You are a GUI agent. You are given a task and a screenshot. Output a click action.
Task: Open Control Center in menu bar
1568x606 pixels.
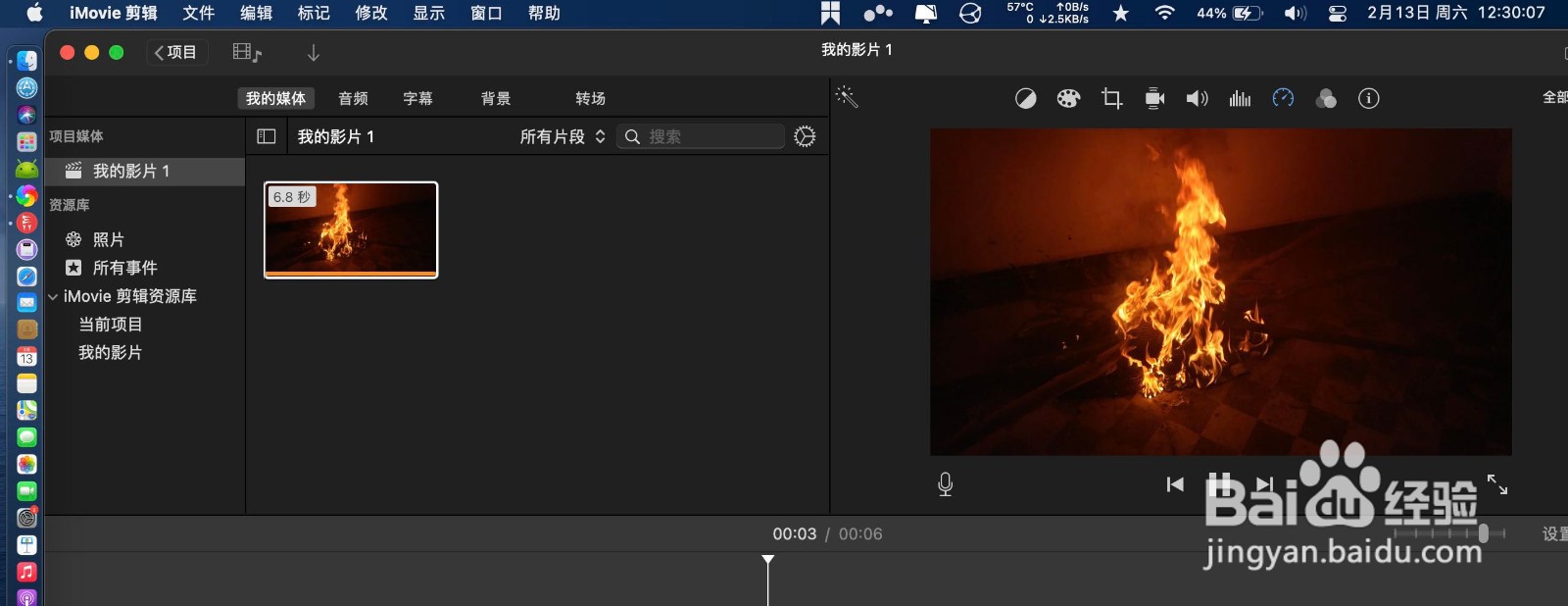click(x=1338, y=13)
